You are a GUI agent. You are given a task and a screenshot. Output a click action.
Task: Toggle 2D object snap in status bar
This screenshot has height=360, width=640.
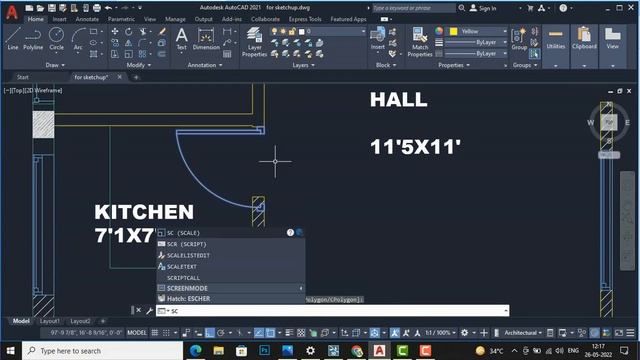(270, 333)
